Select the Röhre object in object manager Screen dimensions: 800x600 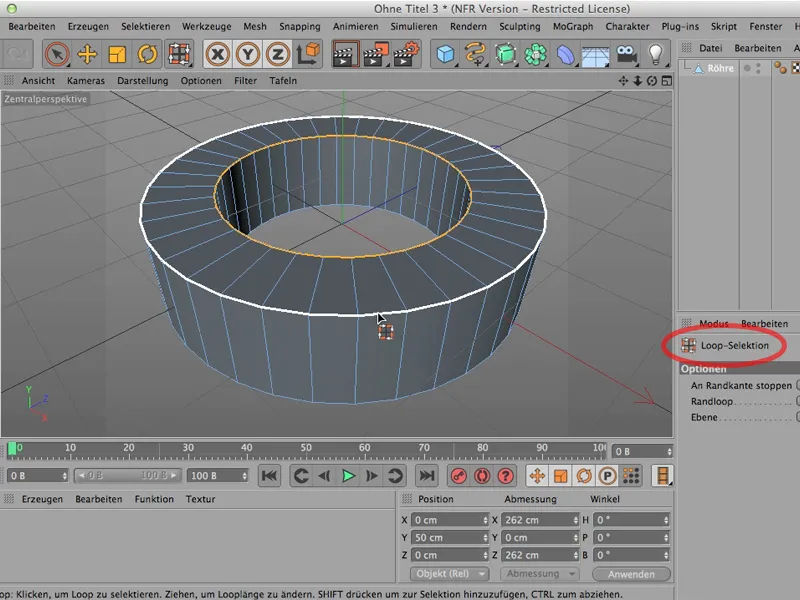(x=720, y=68)
